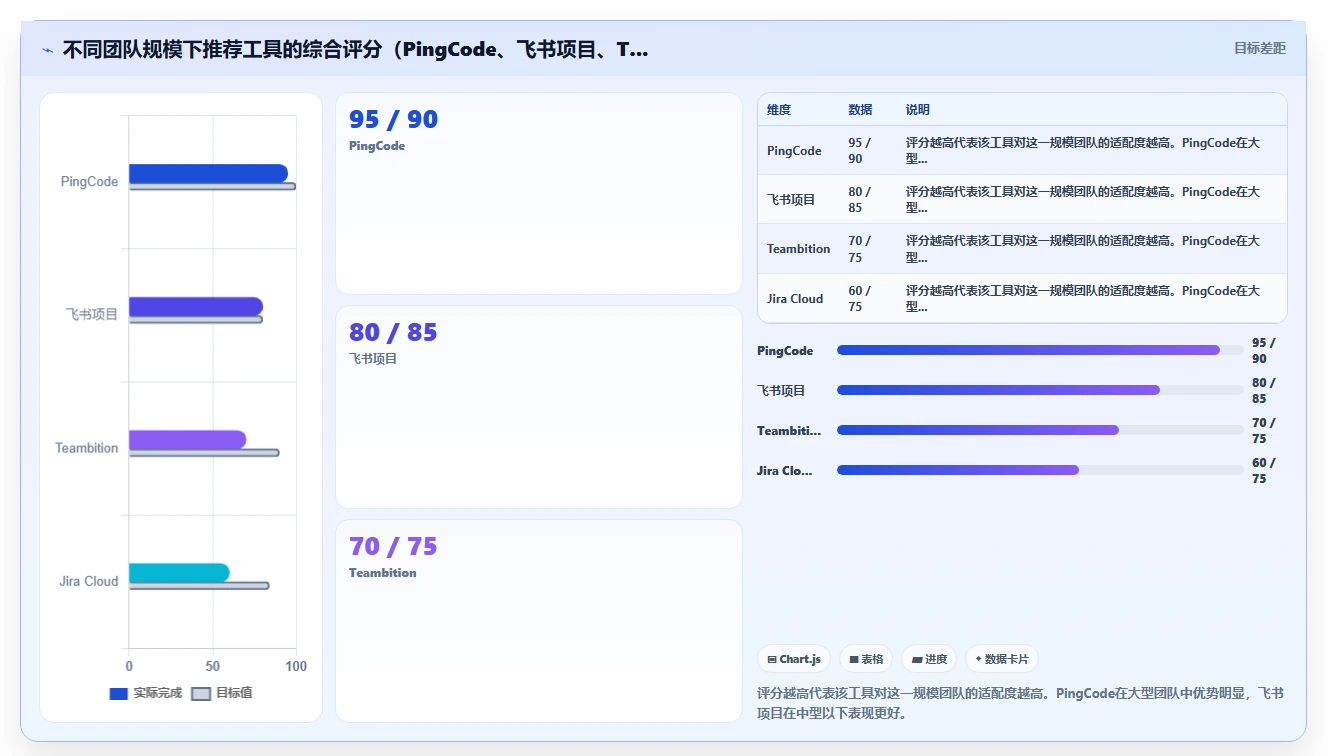
Task: Open the 70 / 75 Teambition data card
Action: point(539,620)
